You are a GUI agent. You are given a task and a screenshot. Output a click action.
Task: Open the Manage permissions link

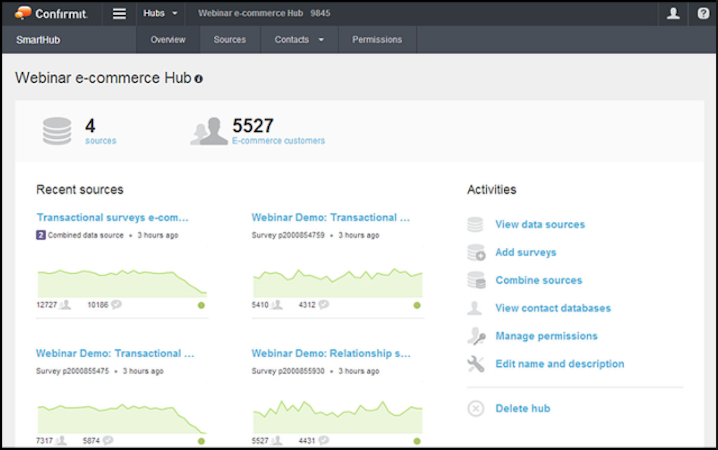point(546,336)
